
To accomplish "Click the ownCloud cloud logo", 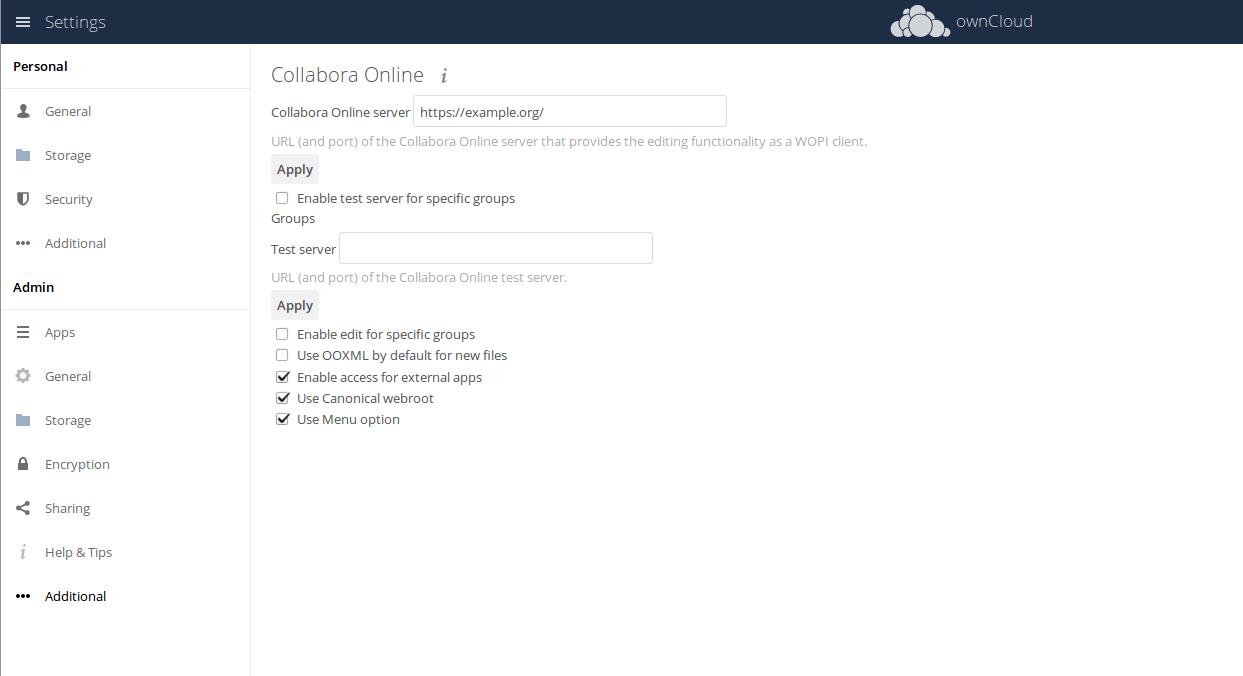I will pyautogui.click(x=920, y=22).
